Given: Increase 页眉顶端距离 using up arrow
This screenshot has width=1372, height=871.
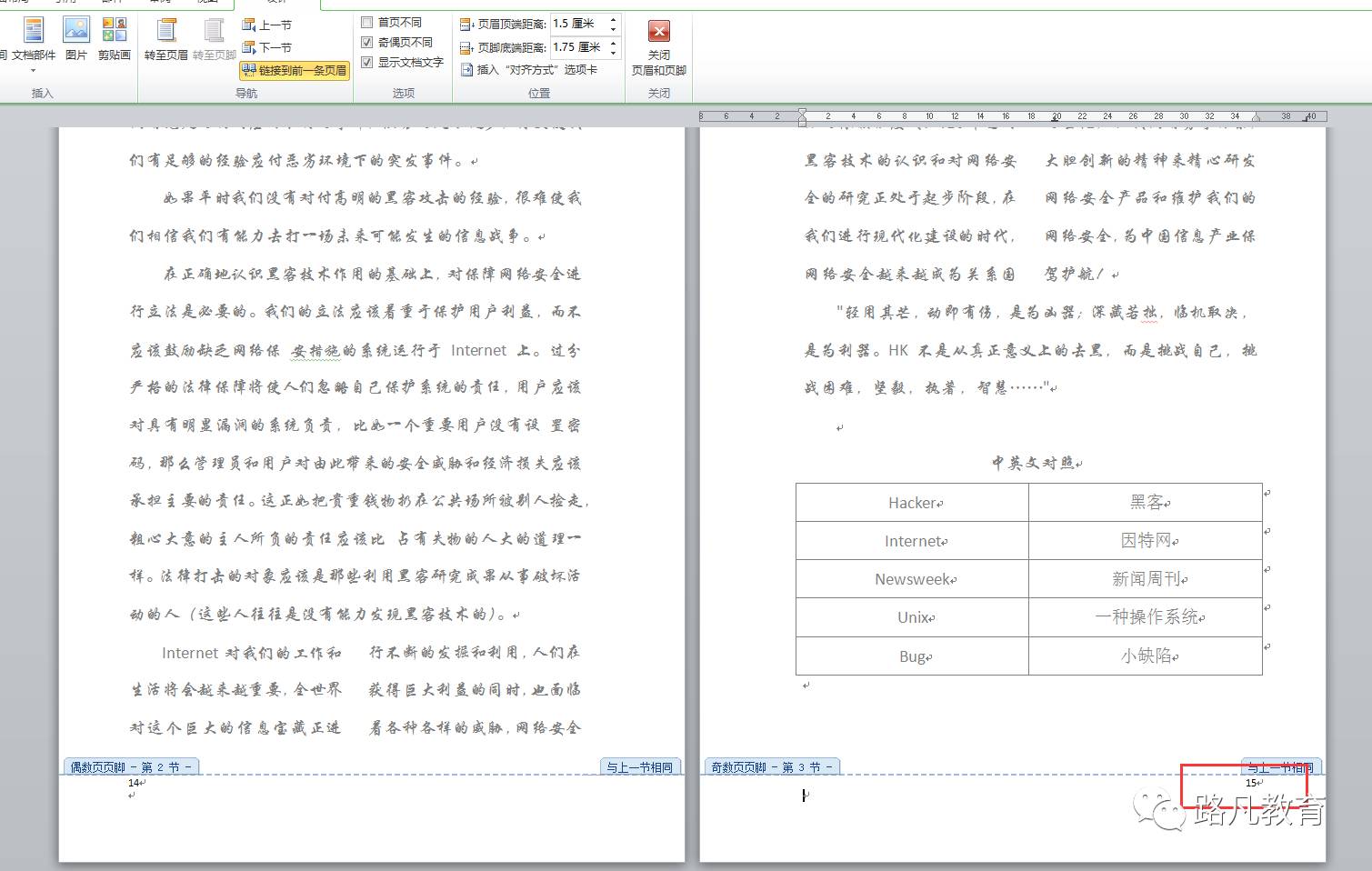Looking at the screenshot, I should click(613, 19).
